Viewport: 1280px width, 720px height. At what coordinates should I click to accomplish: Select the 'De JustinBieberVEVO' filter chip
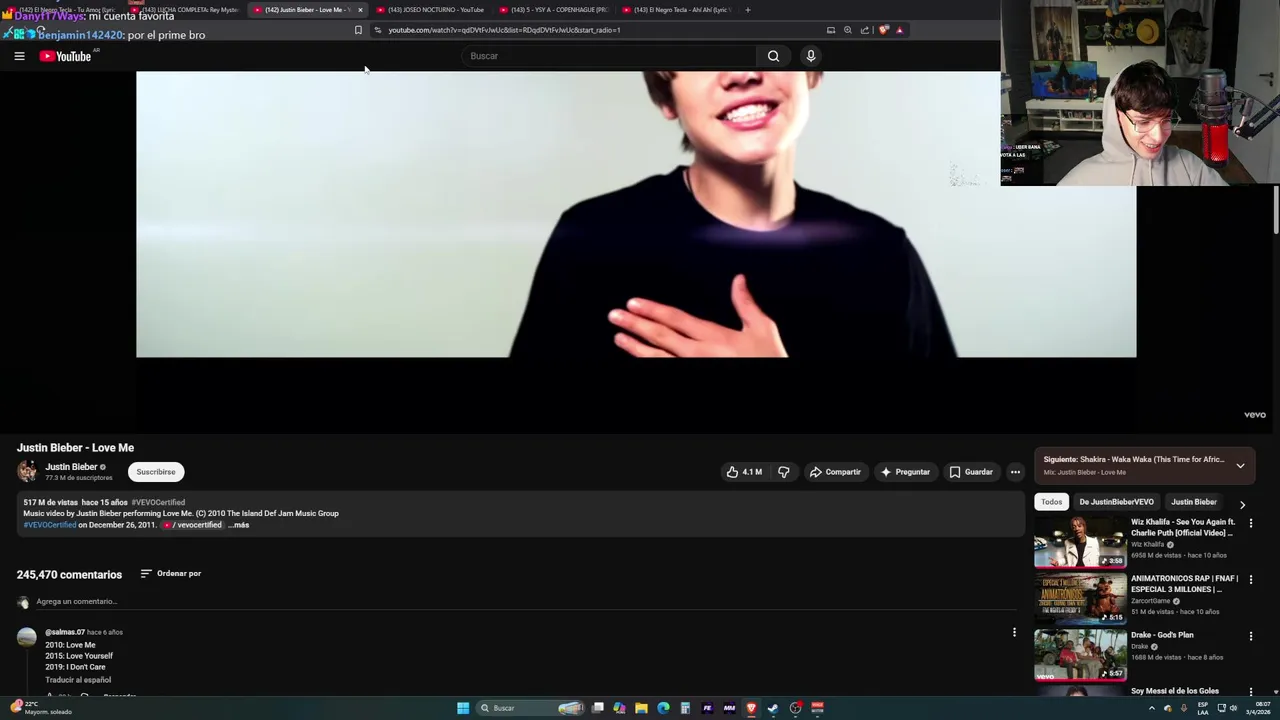coord(1116,502)
